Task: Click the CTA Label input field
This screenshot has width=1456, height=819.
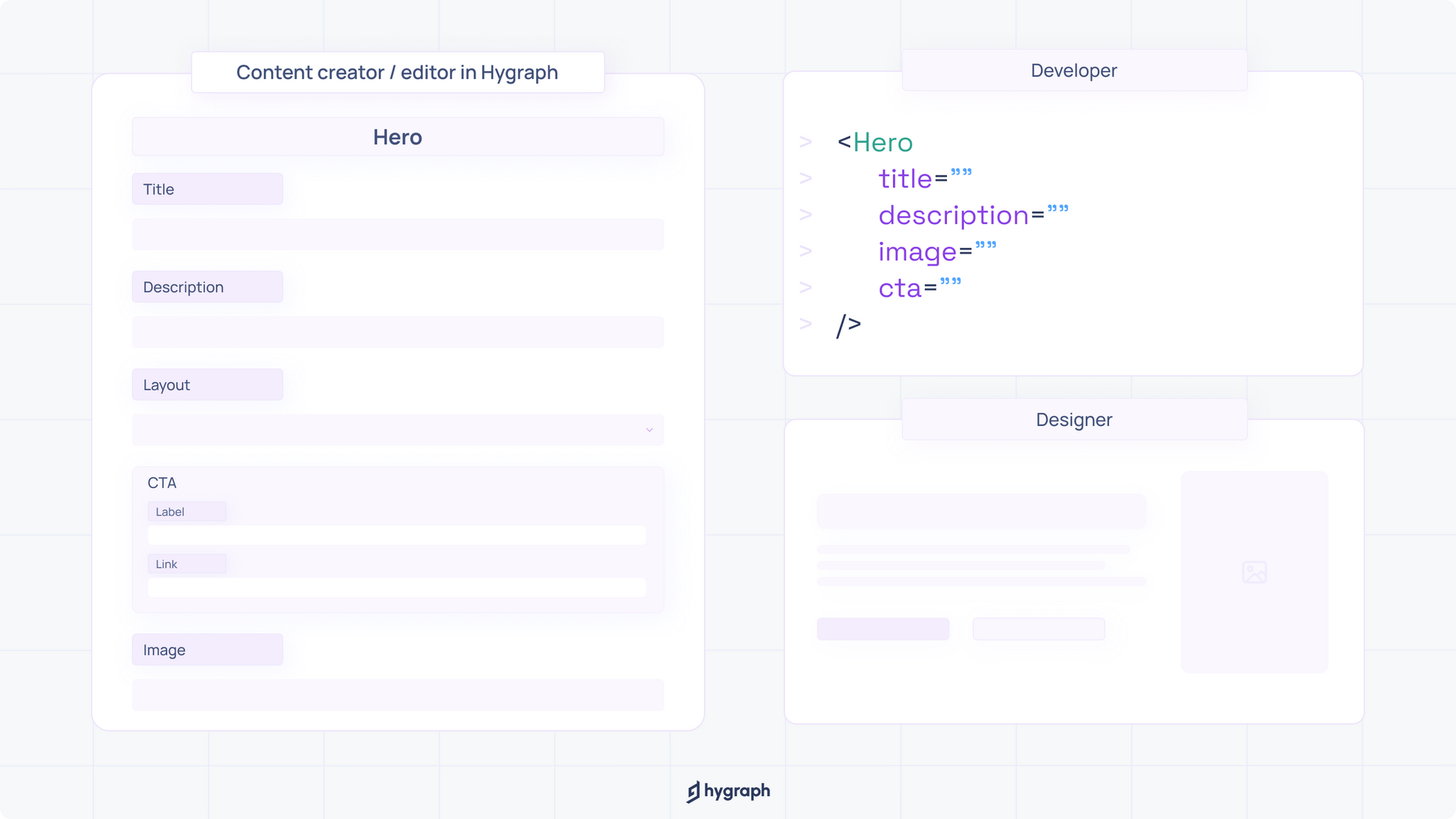Action: coord(396,535)
